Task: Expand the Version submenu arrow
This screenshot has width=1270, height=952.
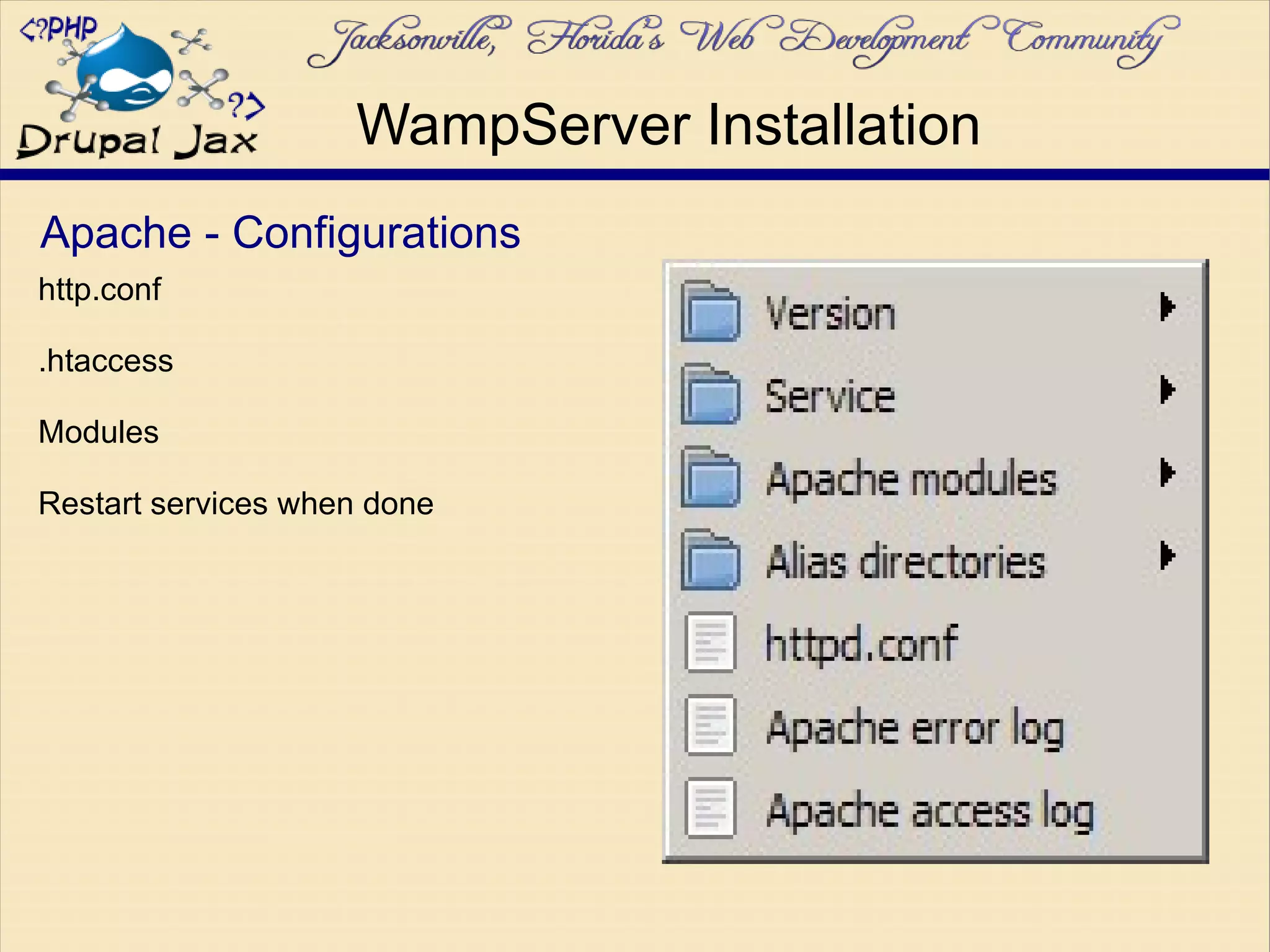Action: (x=1167, y=306)
